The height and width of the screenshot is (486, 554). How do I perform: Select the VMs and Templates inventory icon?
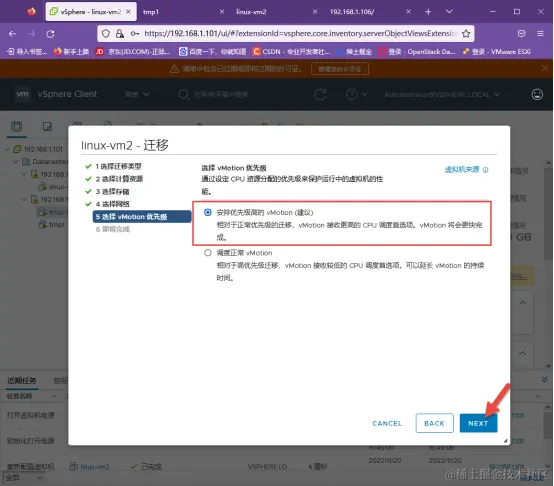[x=47, y=126]
